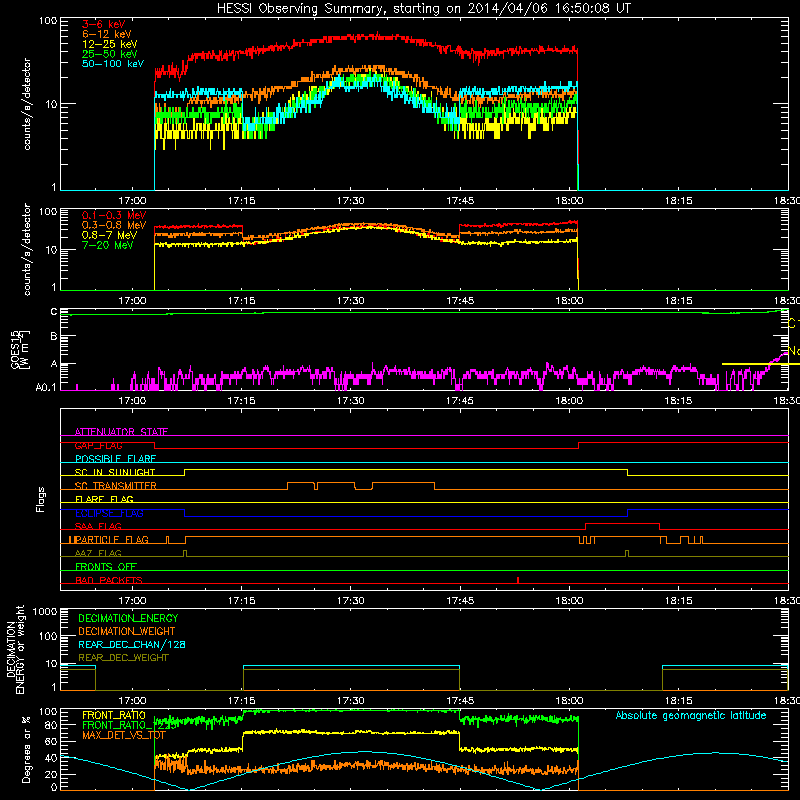
Task: Select the SAA_FLAG label
Action: (98, 526)
